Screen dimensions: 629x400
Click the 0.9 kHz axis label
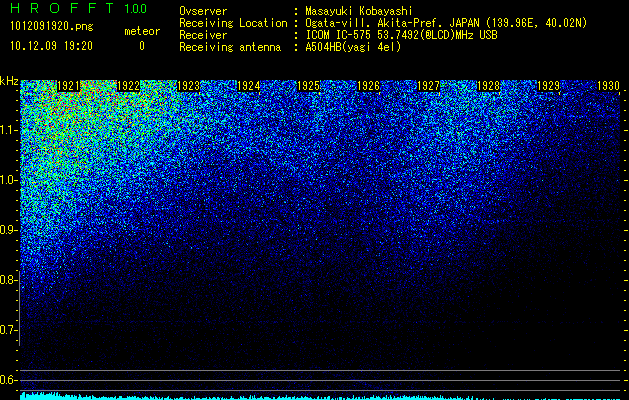[x=7, y=230]
